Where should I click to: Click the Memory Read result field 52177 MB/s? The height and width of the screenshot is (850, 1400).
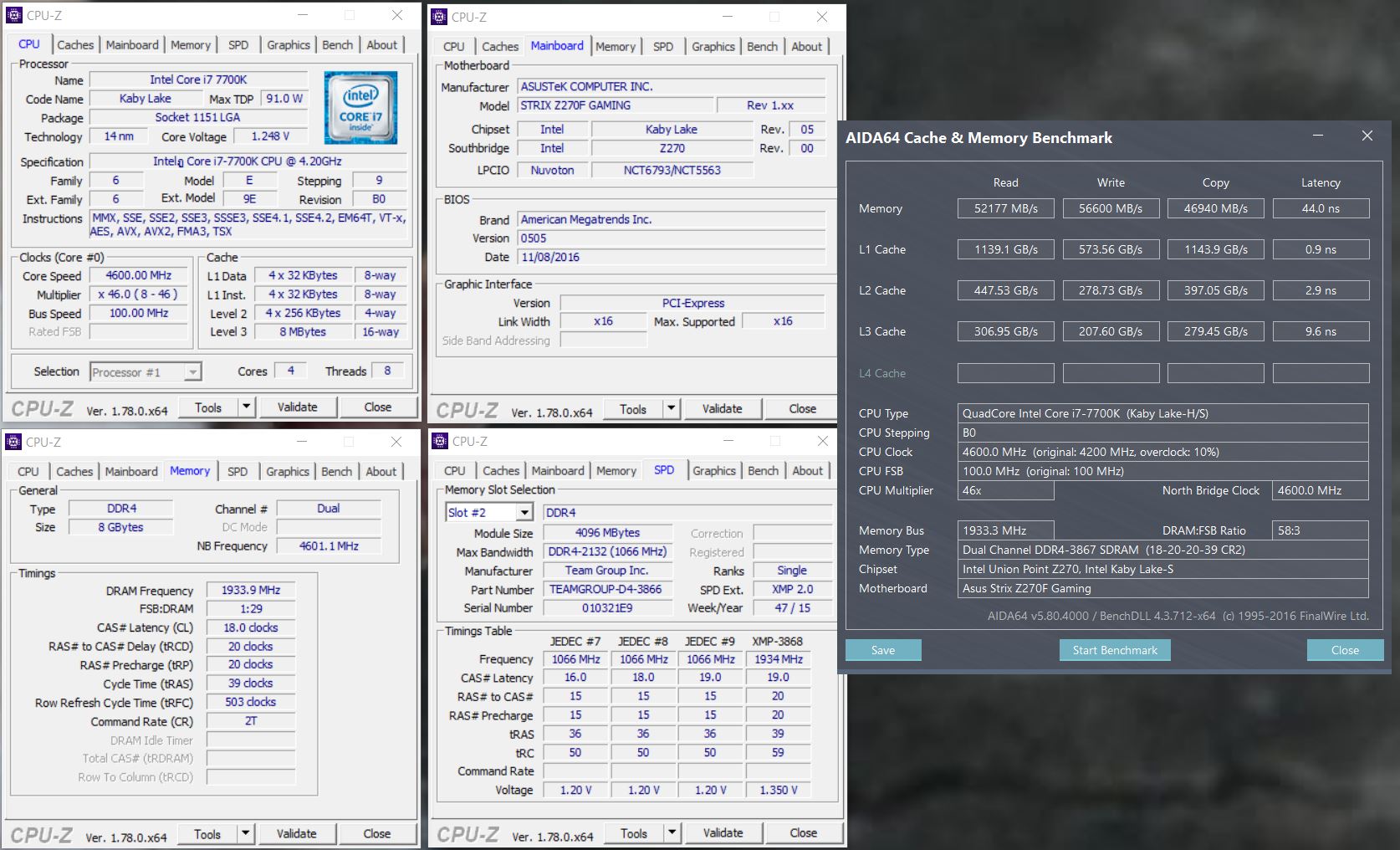tap(1005, 208)
